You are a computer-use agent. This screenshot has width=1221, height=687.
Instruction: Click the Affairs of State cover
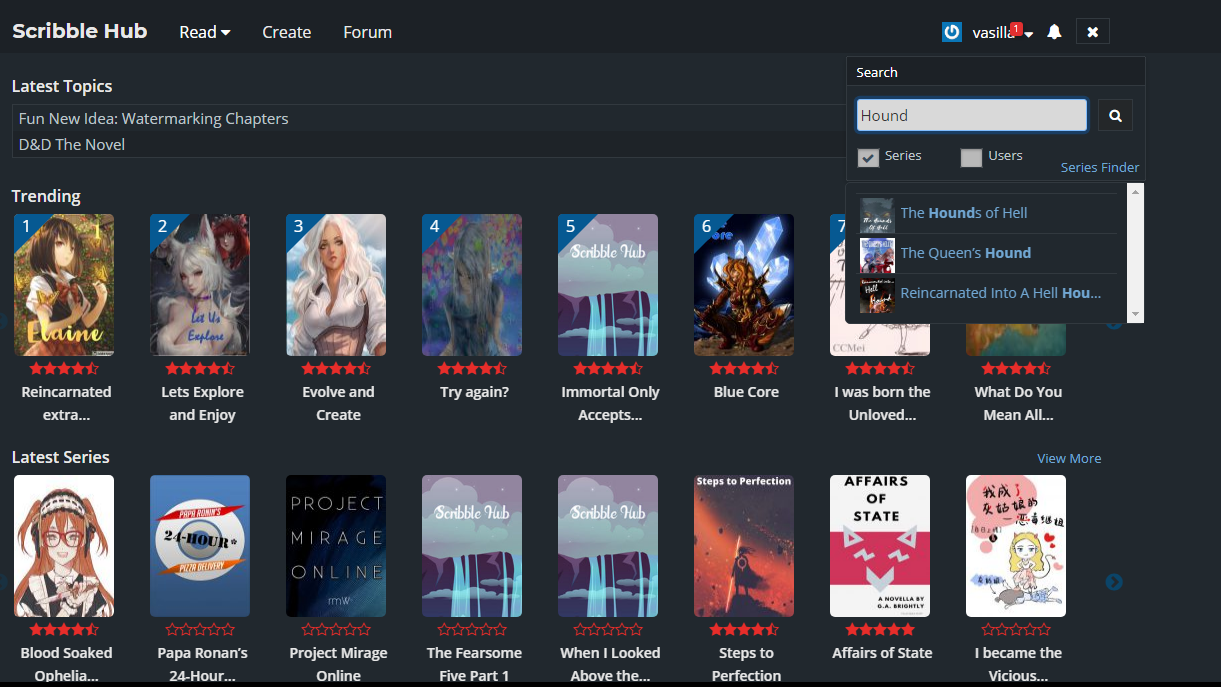click(x=880, y=546)
